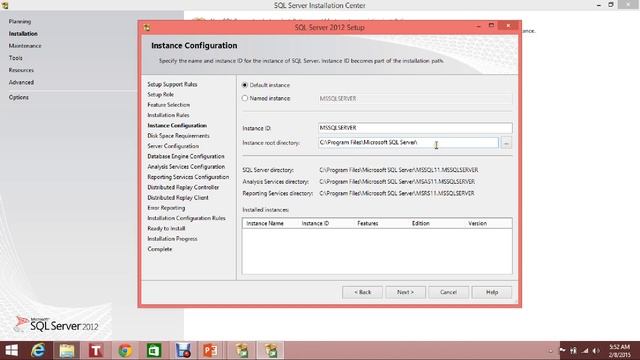The height and width of the screenshot is (360, 640).
Task: Launch Google Chrome from taskbar
Action: click(125, 351)
